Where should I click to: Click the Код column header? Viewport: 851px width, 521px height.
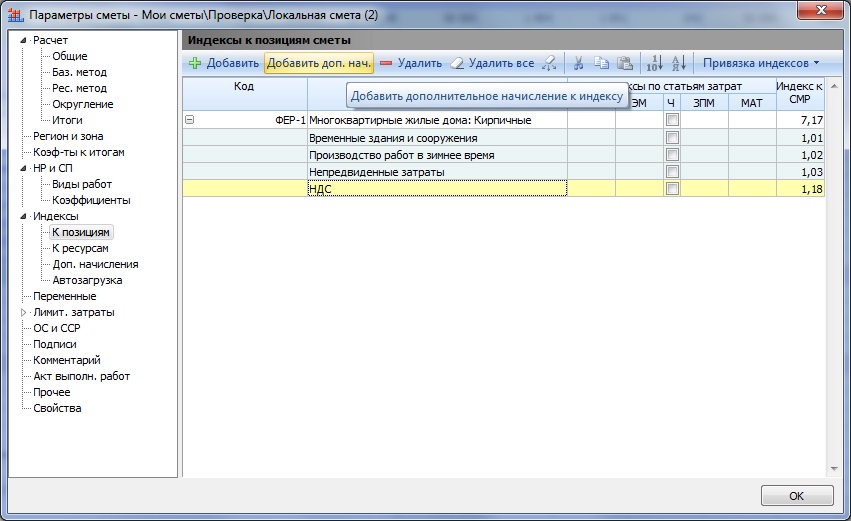pos(244,94)
